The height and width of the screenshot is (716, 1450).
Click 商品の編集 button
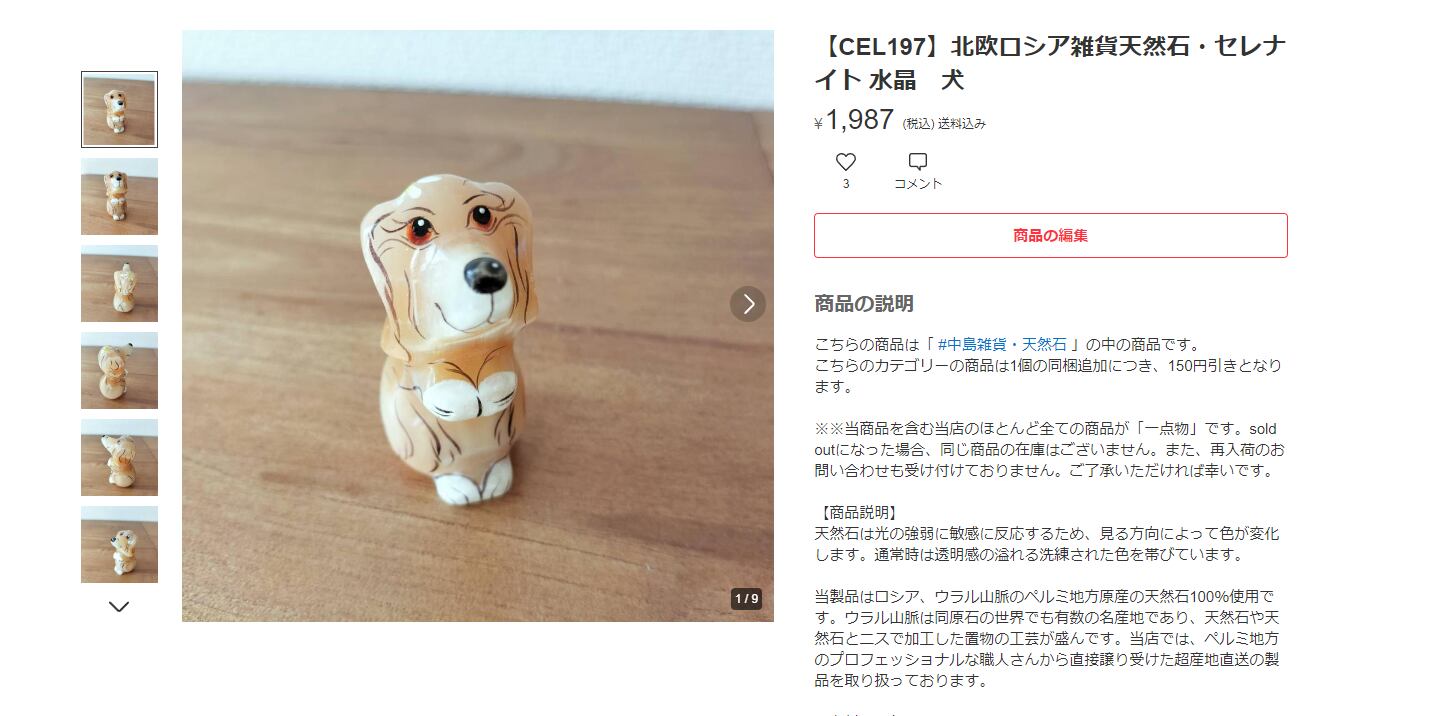(x=1050, y=236)
